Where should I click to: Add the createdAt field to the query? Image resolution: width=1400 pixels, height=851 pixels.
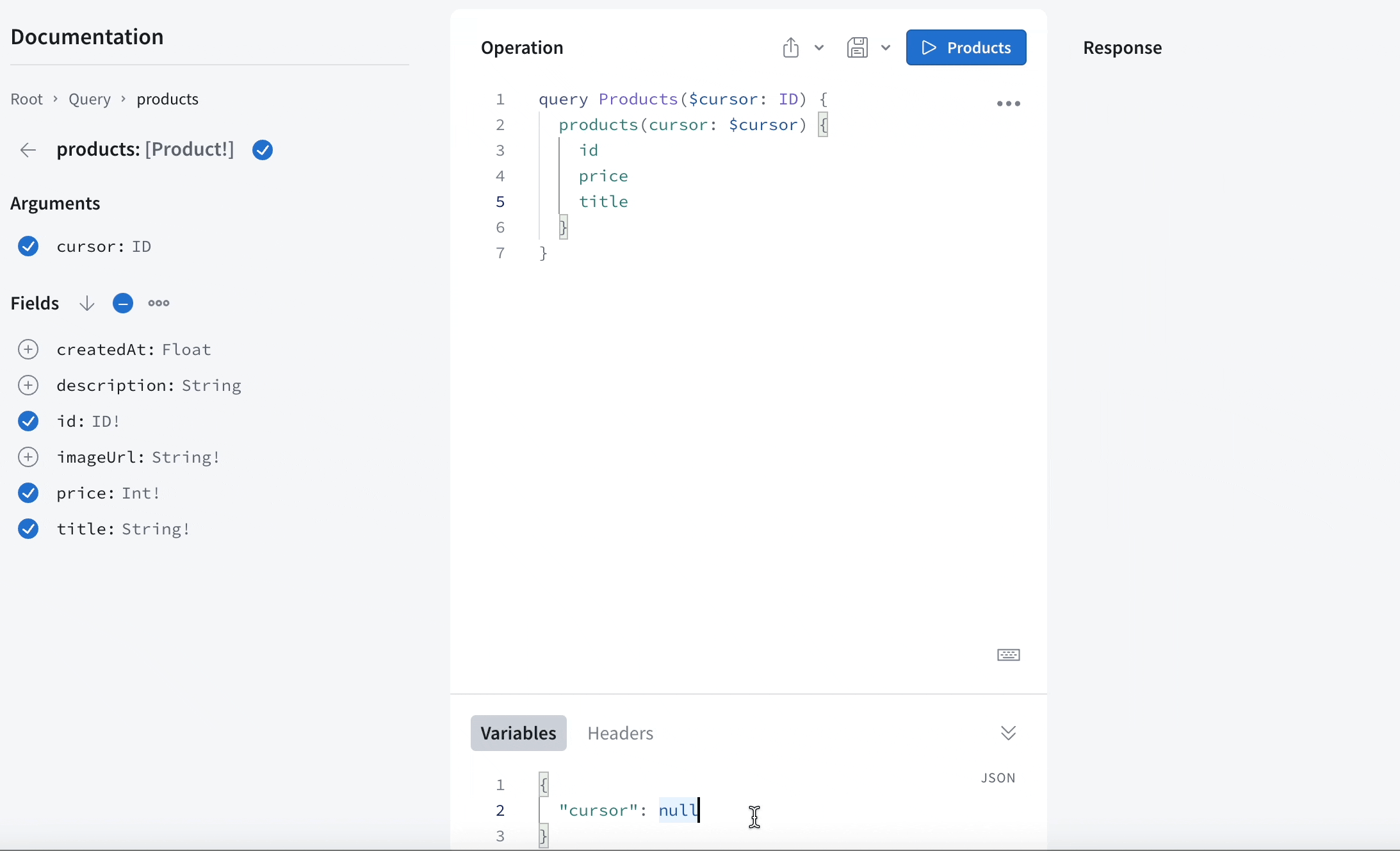pos(28,349)
